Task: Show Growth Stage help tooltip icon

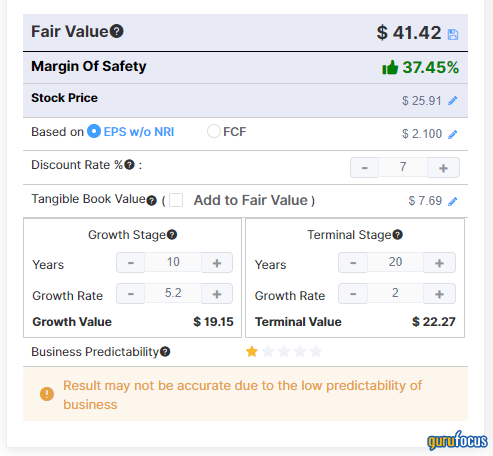Action: coord(172,235)
